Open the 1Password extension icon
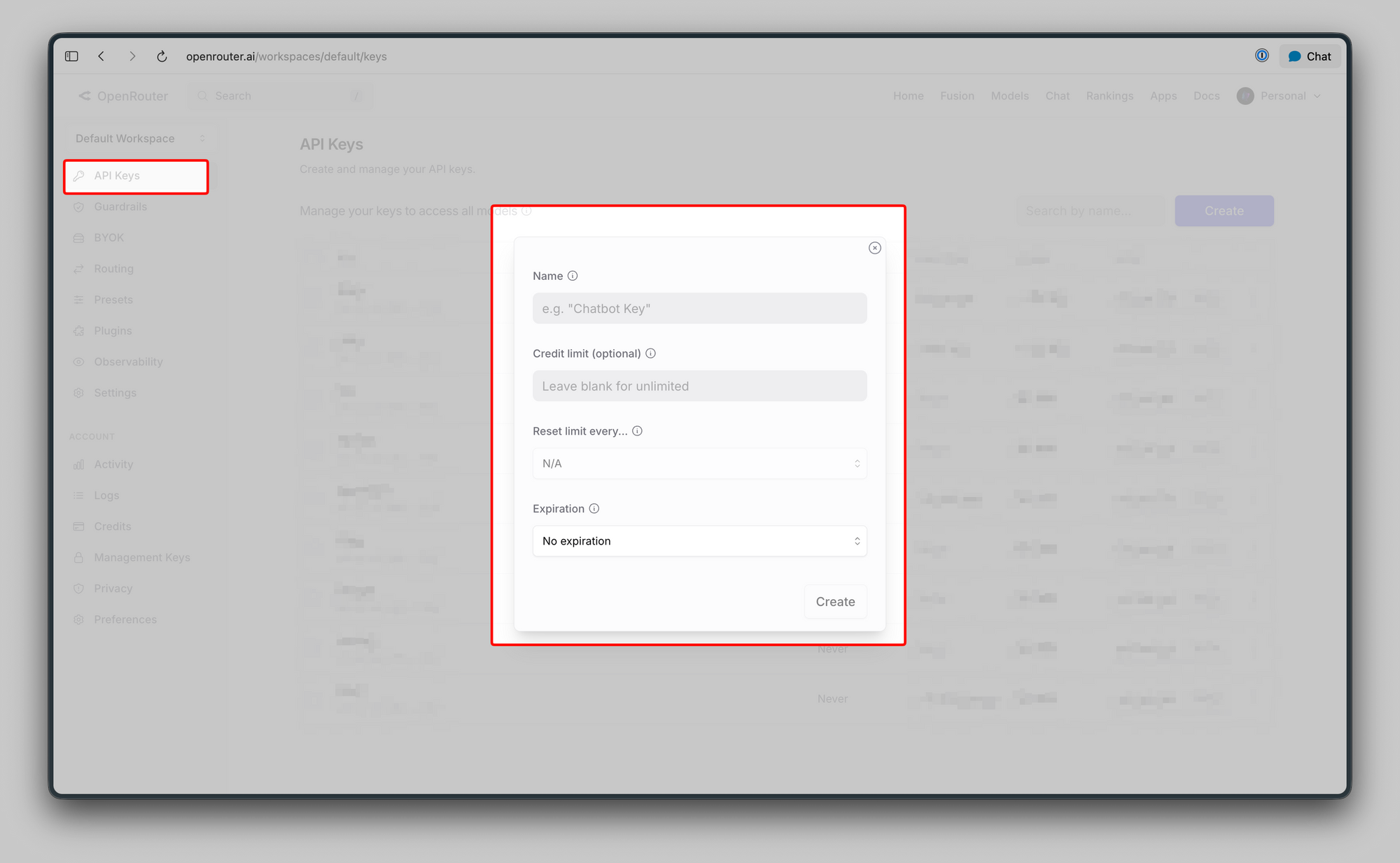The height and width of the screenshot is (863, 1400). pos(1261,56)
